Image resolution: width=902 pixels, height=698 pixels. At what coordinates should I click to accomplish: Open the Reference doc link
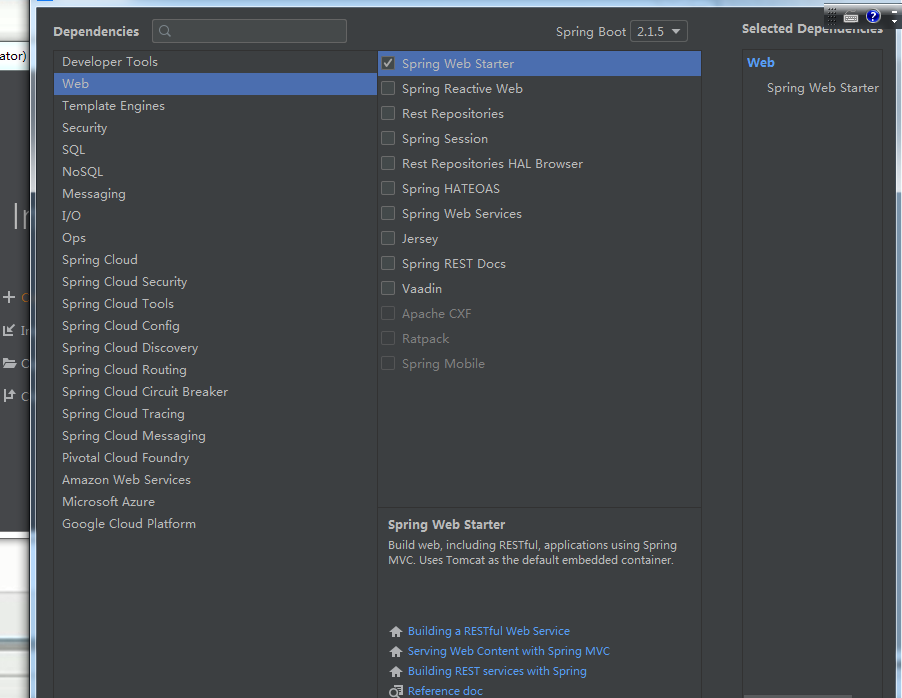(445, 691)
